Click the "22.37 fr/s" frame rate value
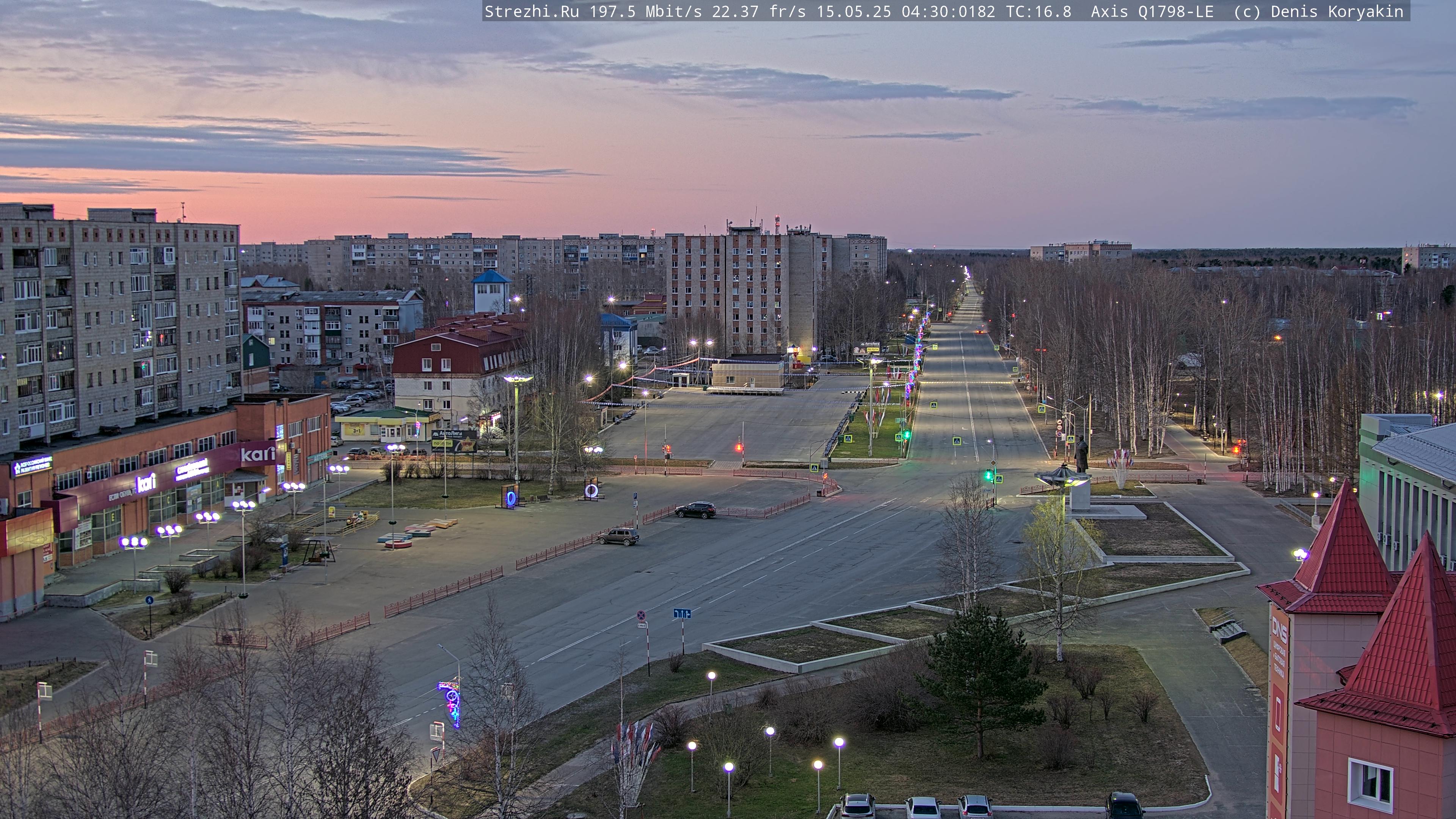Viewport: 1456px width, 819px height. 759,12
